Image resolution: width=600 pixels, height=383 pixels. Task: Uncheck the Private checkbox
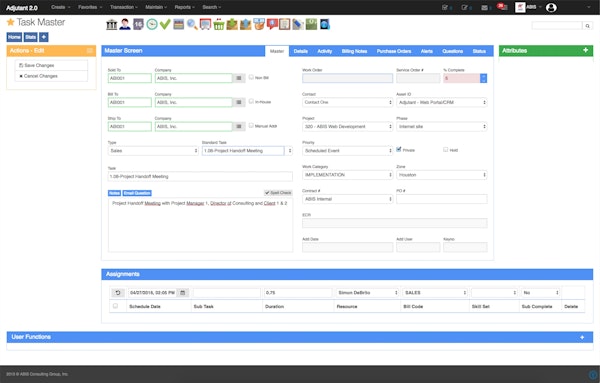[x=399, y=150]
